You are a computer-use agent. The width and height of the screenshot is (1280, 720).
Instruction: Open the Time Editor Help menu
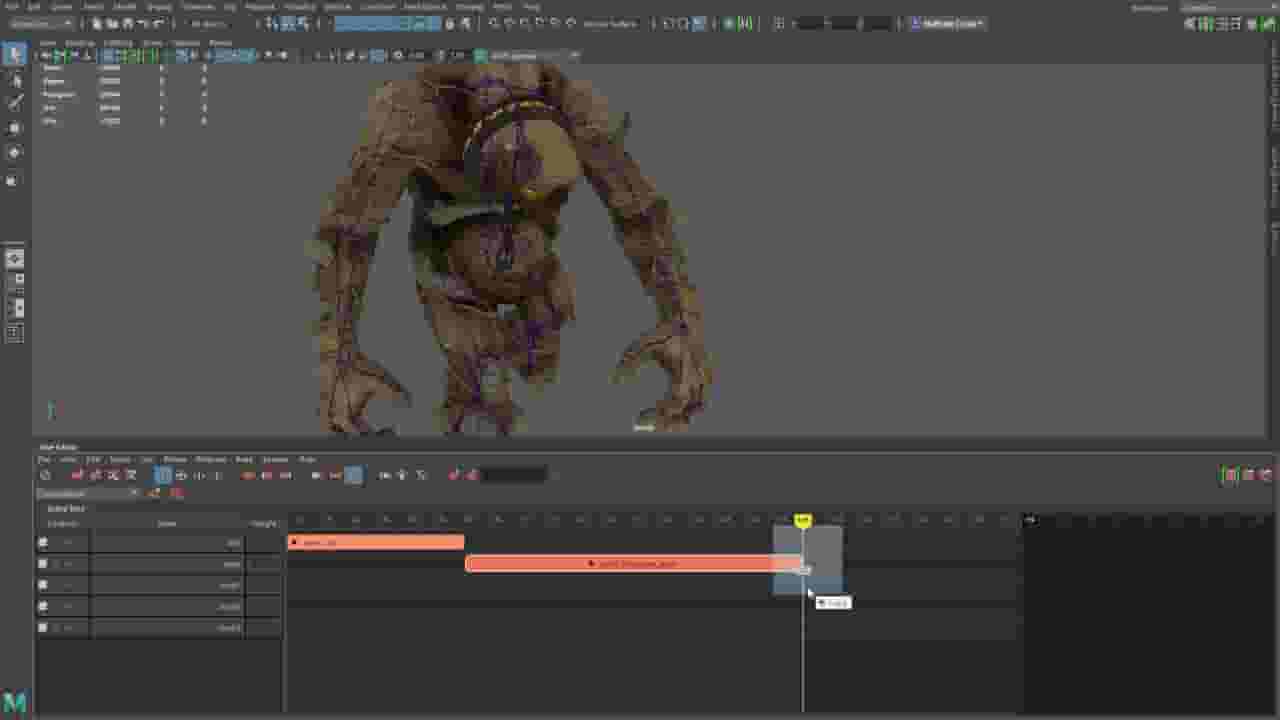click(307, 459)
